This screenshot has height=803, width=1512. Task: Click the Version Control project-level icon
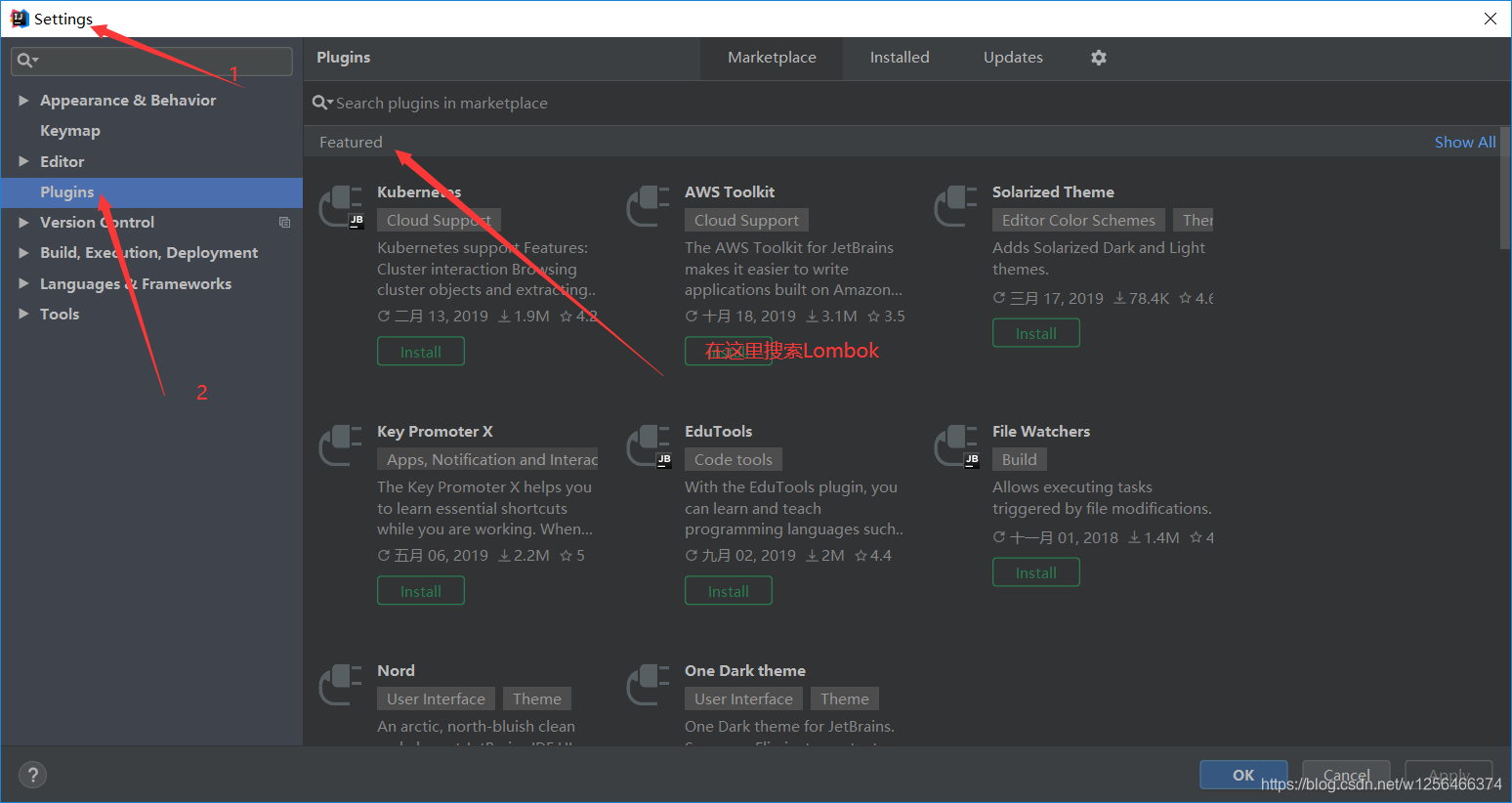coord(284,223)
